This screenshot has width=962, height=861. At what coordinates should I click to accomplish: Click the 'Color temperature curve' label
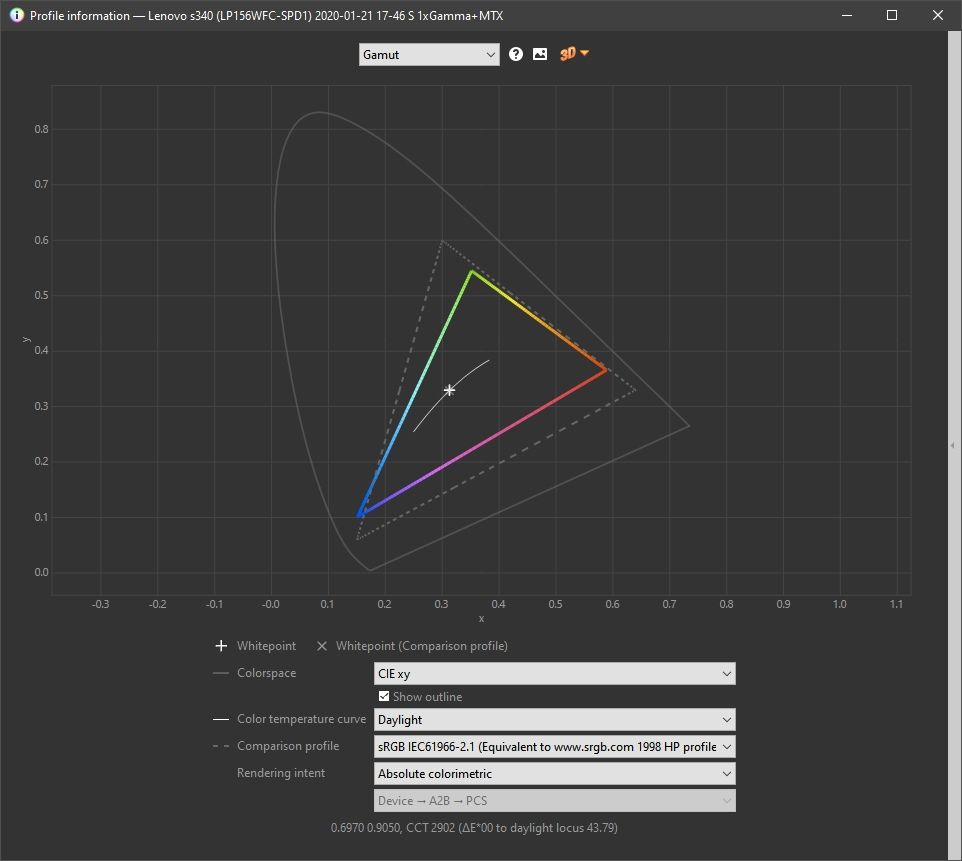click(301, 719)
